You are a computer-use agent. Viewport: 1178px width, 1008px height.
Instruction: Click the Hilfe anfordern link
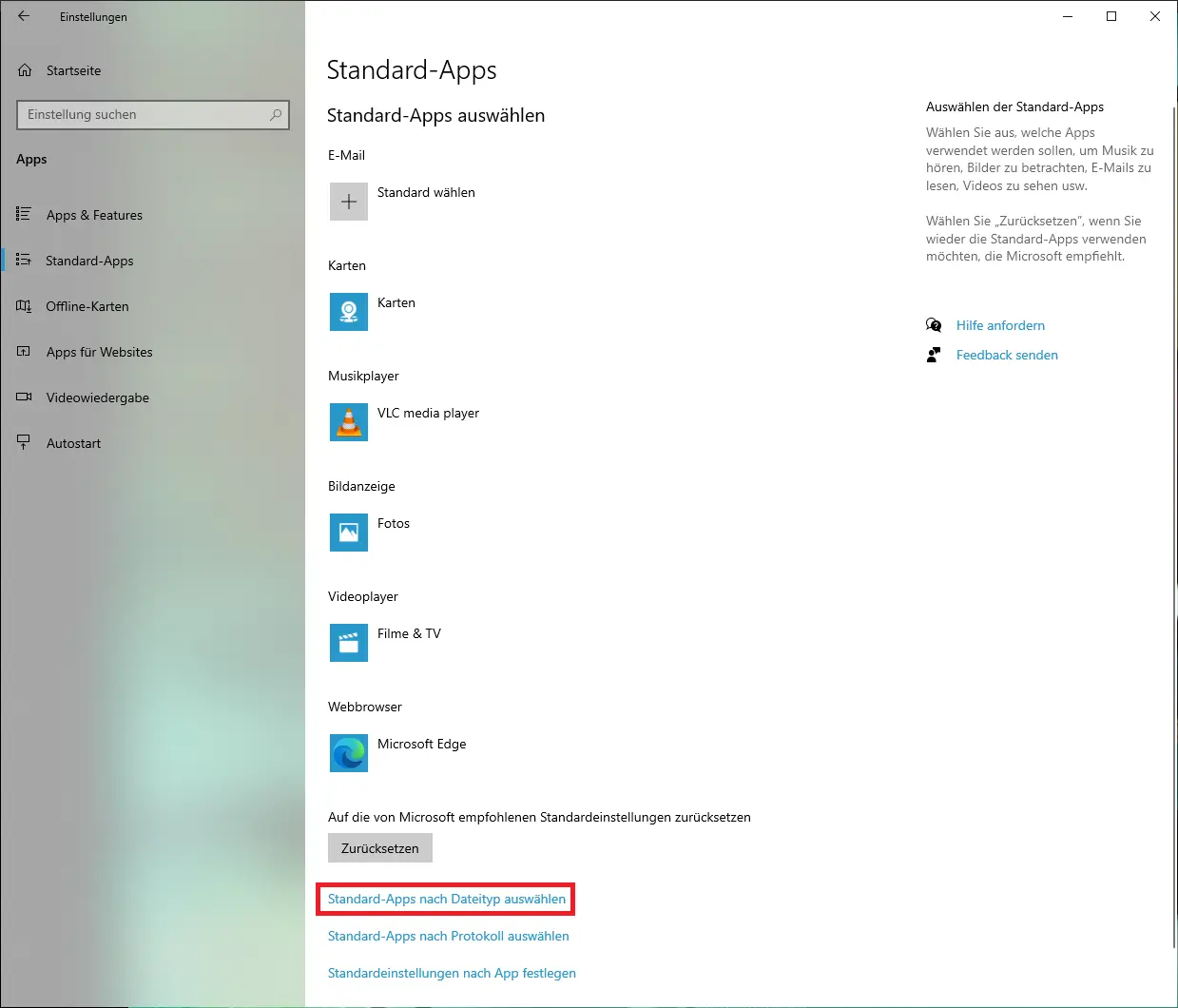[x=1000, y=325]
